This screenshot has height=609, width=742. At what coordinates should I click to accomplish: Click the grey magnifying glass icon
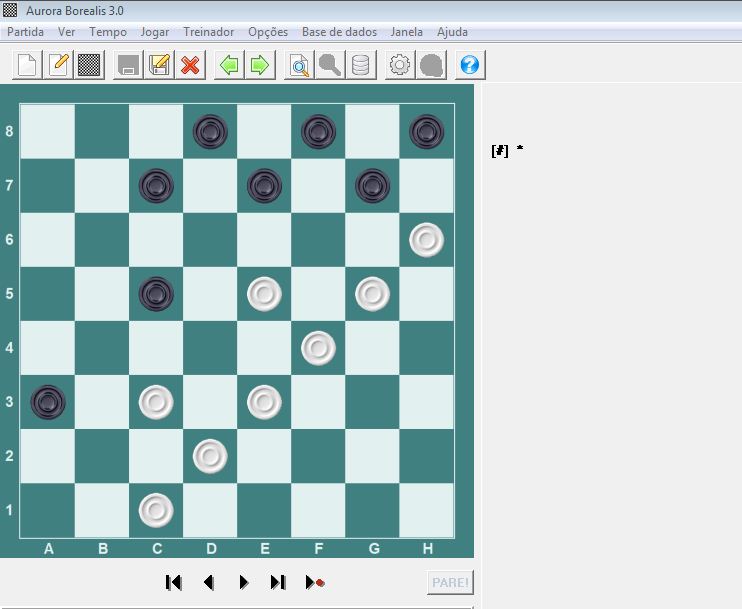coord(330,65)
